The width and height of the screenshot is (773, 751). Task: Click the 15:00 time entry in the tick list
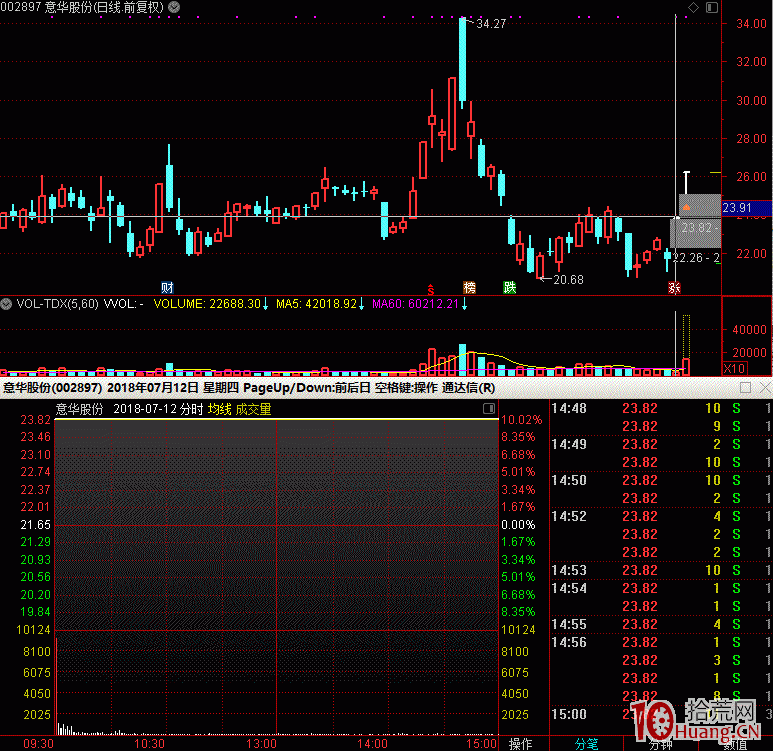tap(569, 714)
